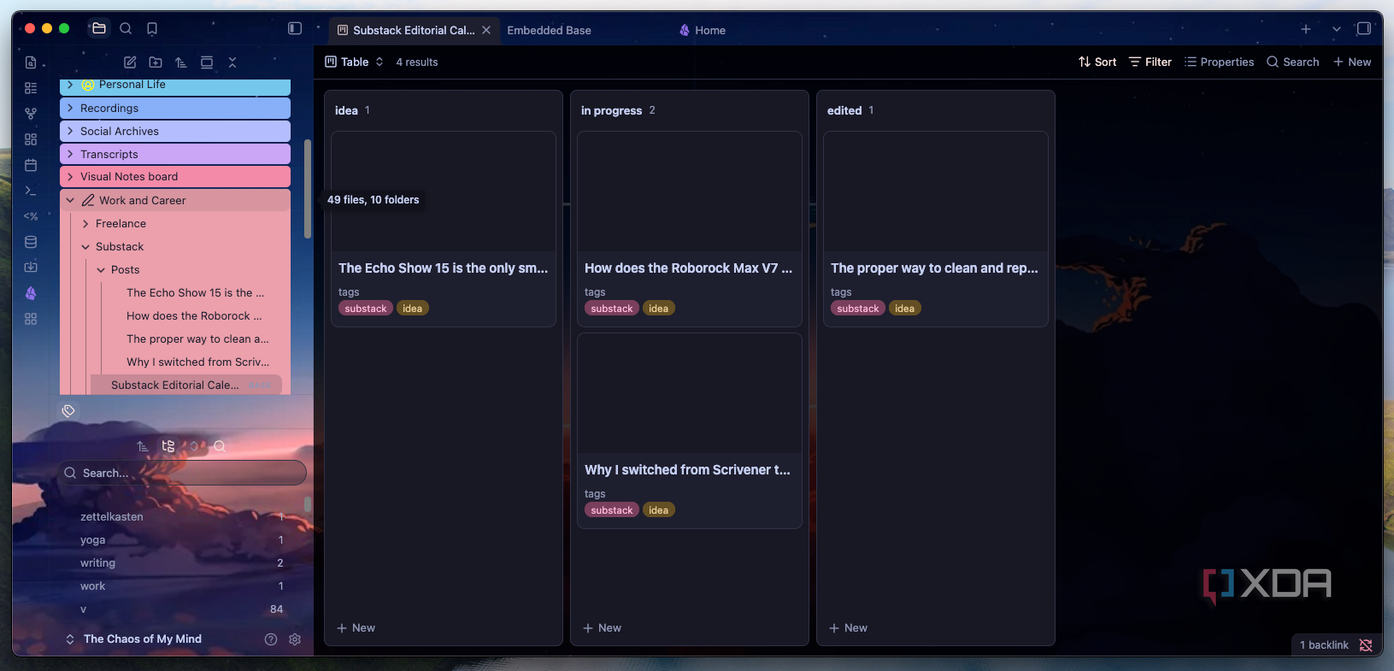Open a new tab with plus icon
1394x671 pixels.
pyautogui.click(x=1306, y=29)
